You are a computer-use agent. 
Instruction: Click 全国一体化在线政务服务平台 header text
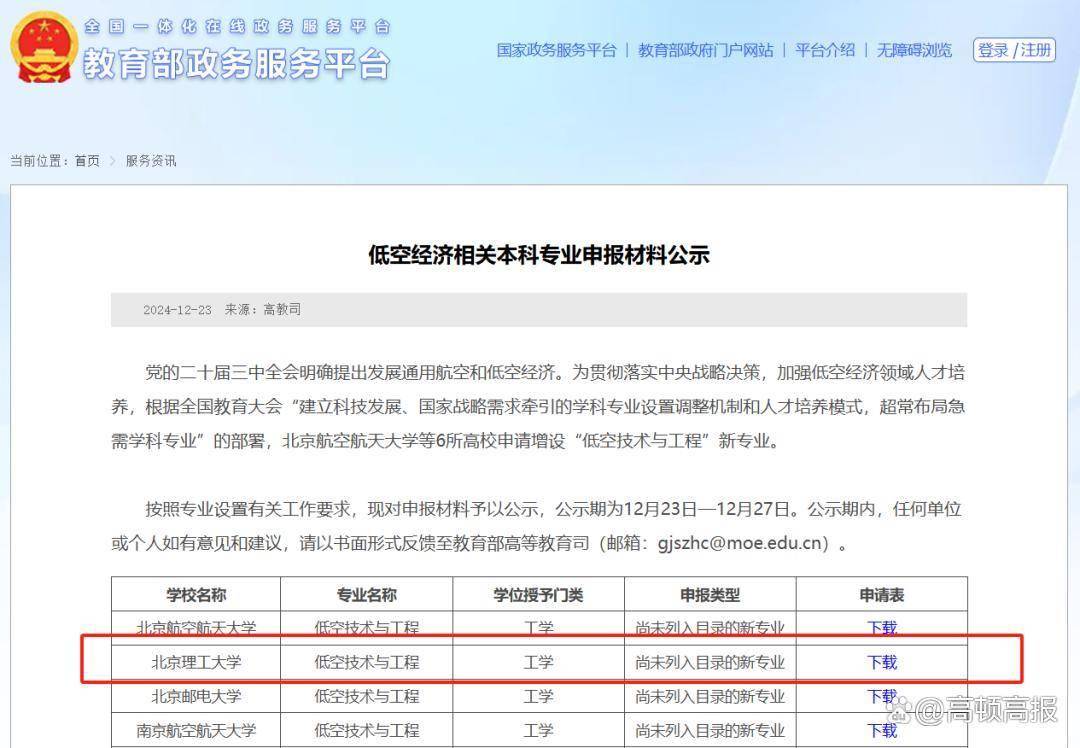(237, 26)
